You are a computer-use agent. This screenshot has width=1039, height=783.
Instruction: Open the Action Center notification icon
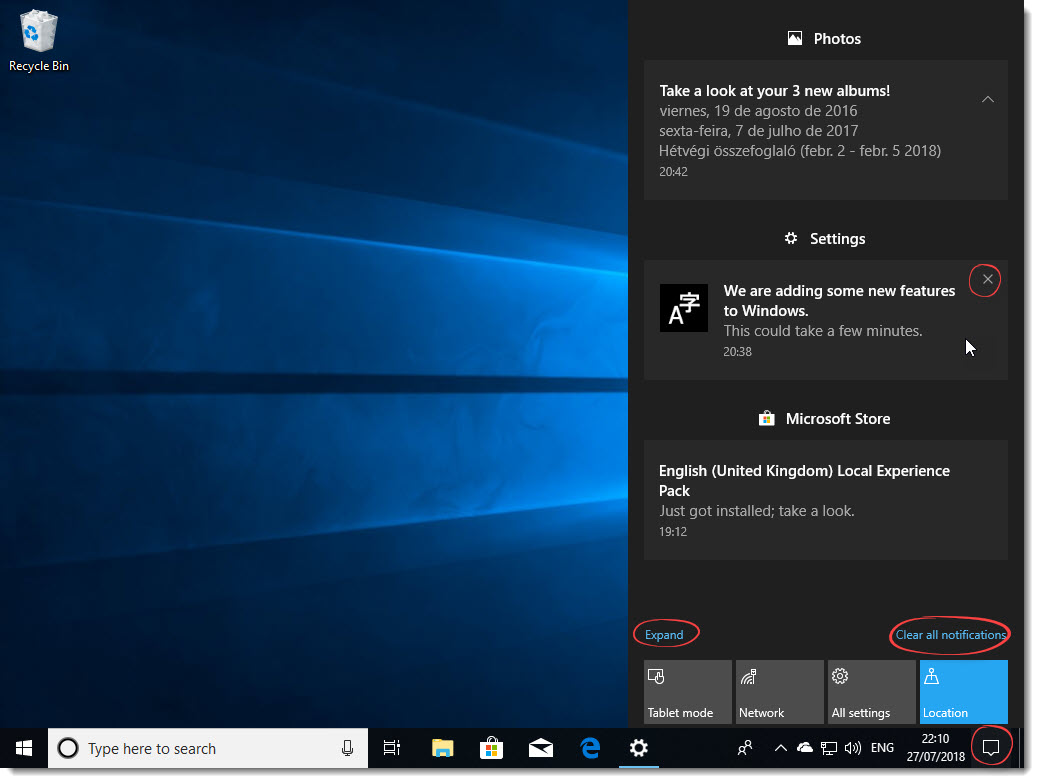coord(991,745)
